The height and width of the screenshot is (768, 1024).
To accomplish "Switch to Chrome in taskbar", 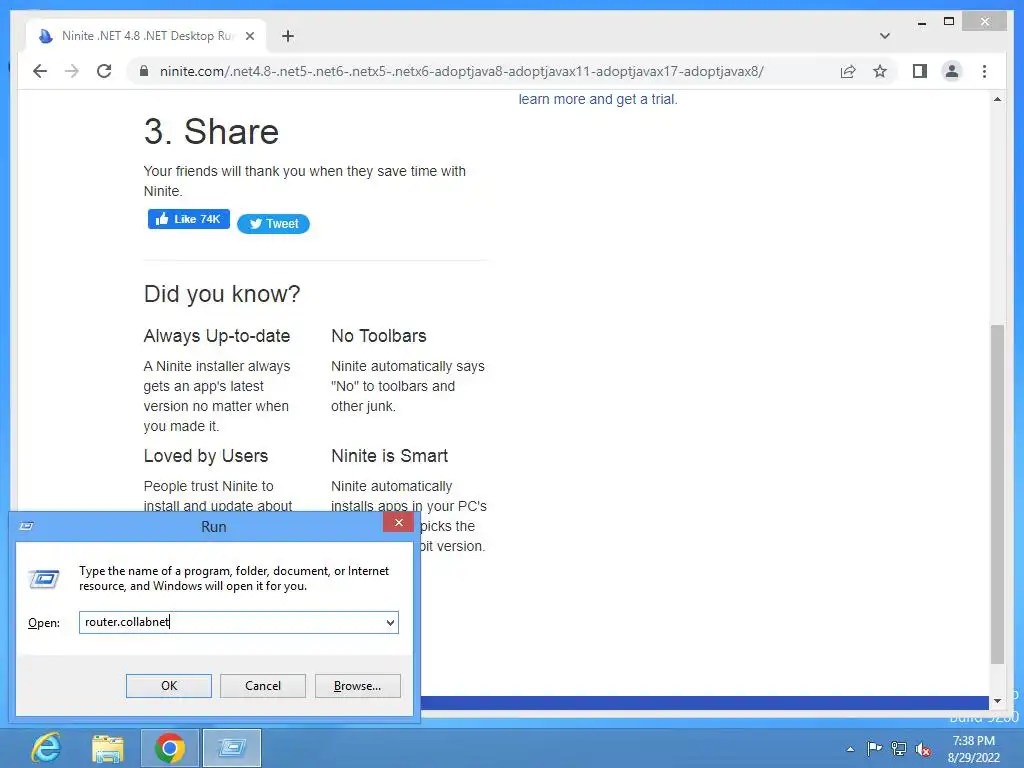I will [169, 748].
